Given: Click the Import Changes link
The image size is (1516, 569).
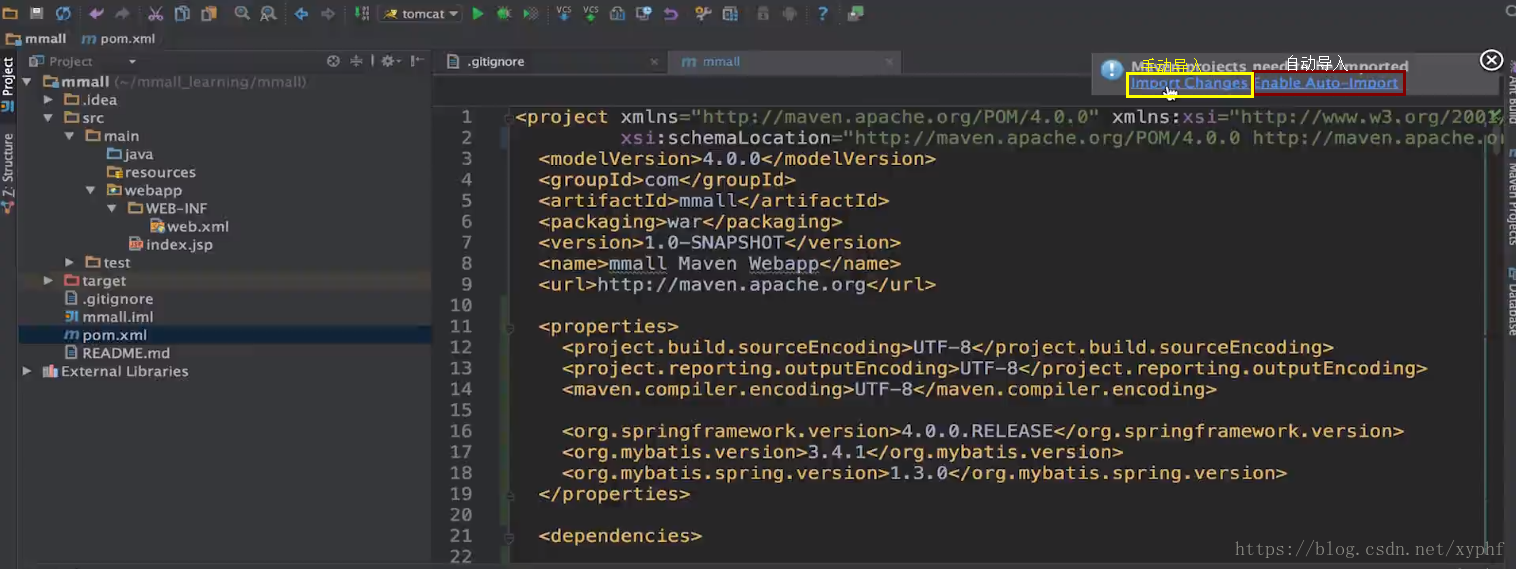Looking at the screenshot, I should (1189, 83).
